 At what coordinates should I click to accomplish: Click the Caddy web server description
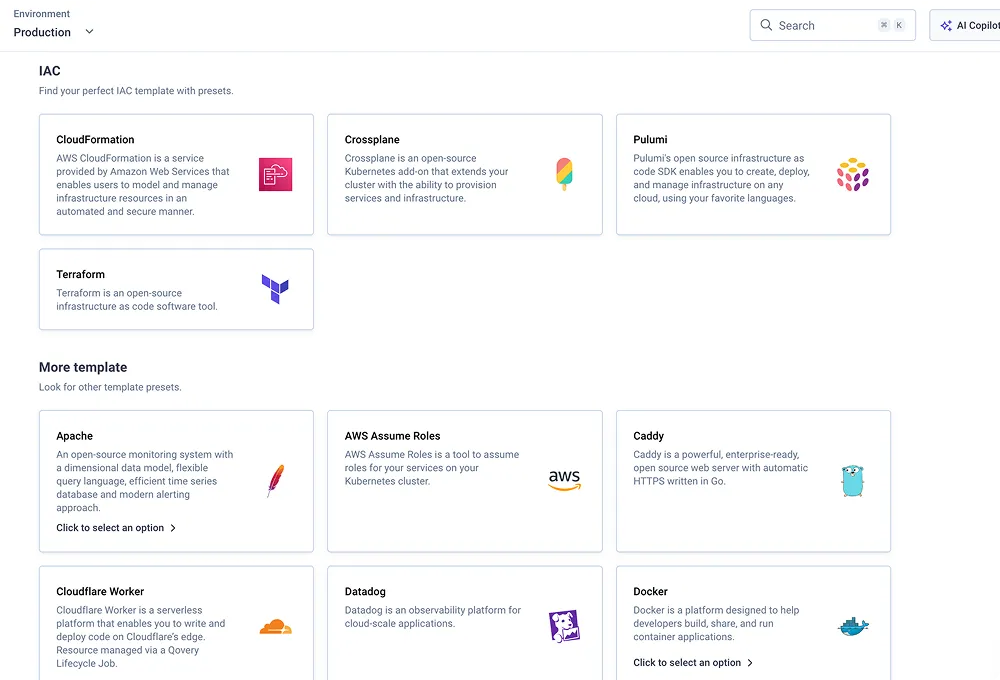[721, 468]
